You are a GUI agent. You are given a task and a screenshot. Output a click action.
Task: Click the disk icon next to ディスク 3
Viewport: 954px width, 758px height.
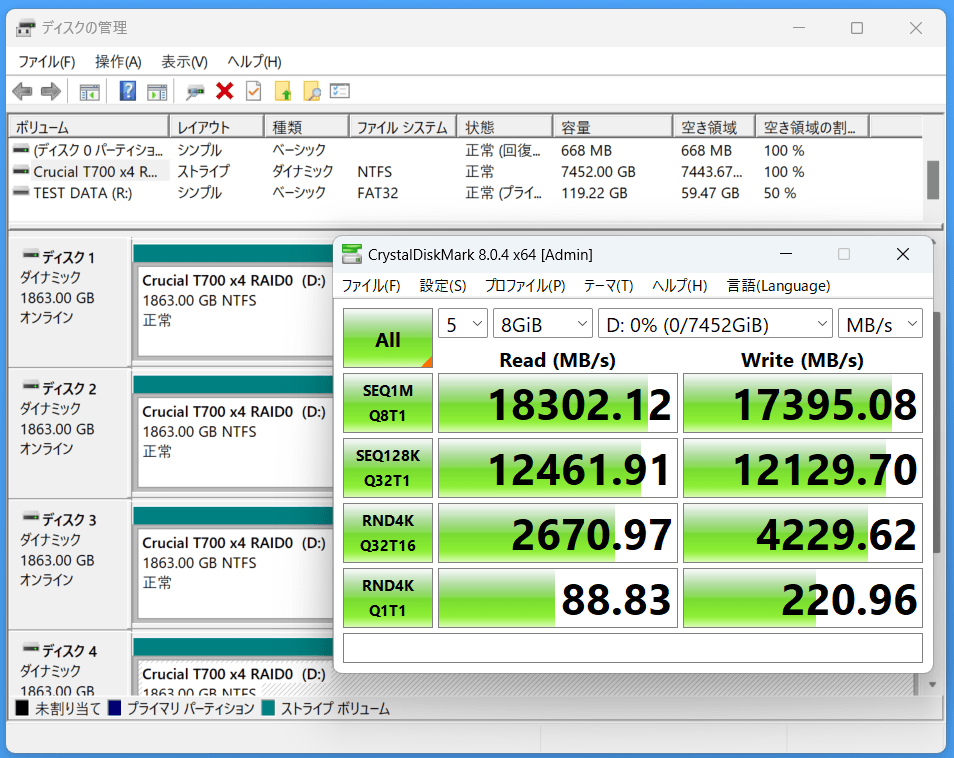30,517
